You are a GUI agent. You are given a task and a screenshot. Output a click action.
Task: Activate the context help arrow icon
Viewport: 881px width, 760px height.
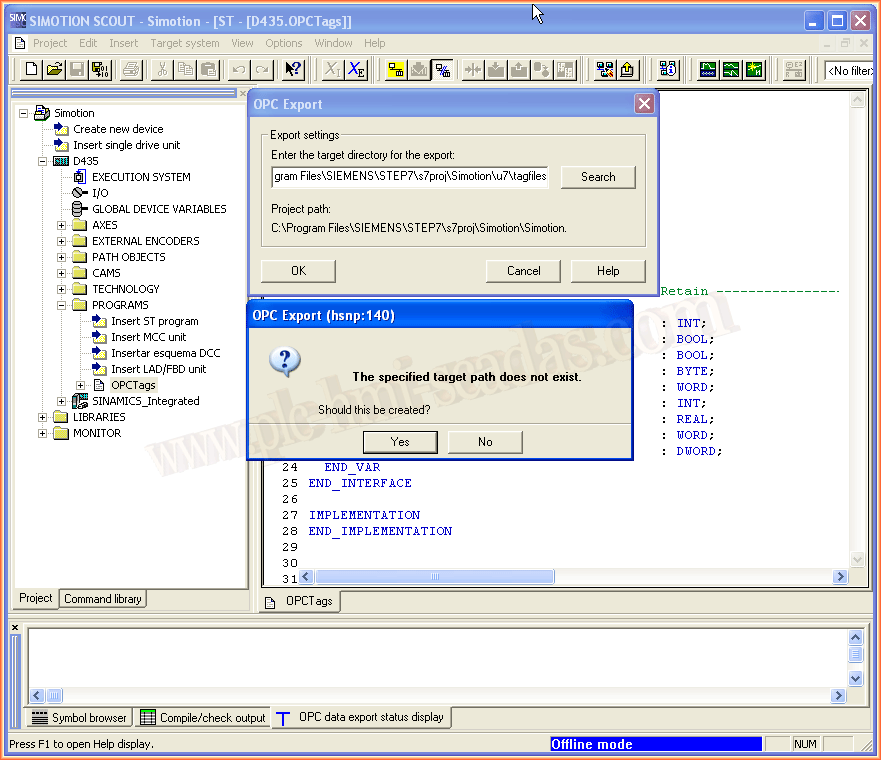pos(292,69)
